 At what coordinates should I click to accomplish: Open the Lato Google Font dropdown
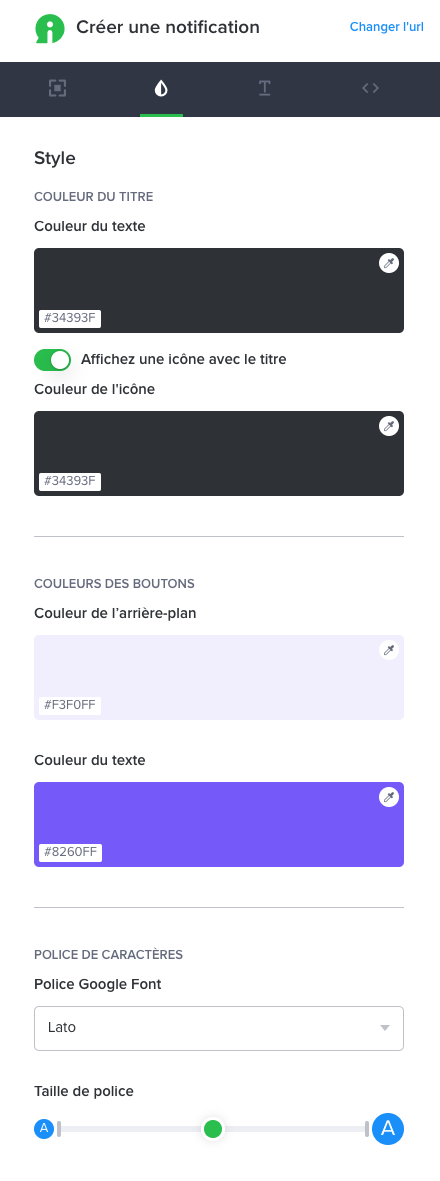pos(218,1028)
